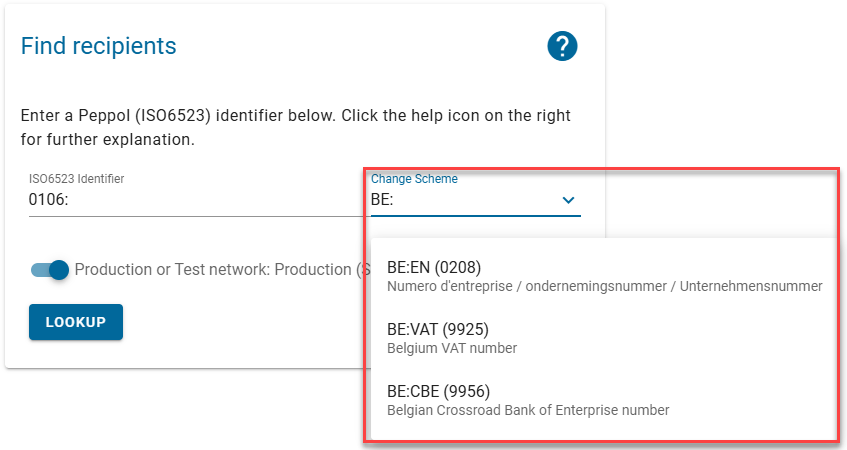Click the left track of the network switch
The width and height of the screenshot is (847, 450).
pyautogui.click(x=40, y=270)
